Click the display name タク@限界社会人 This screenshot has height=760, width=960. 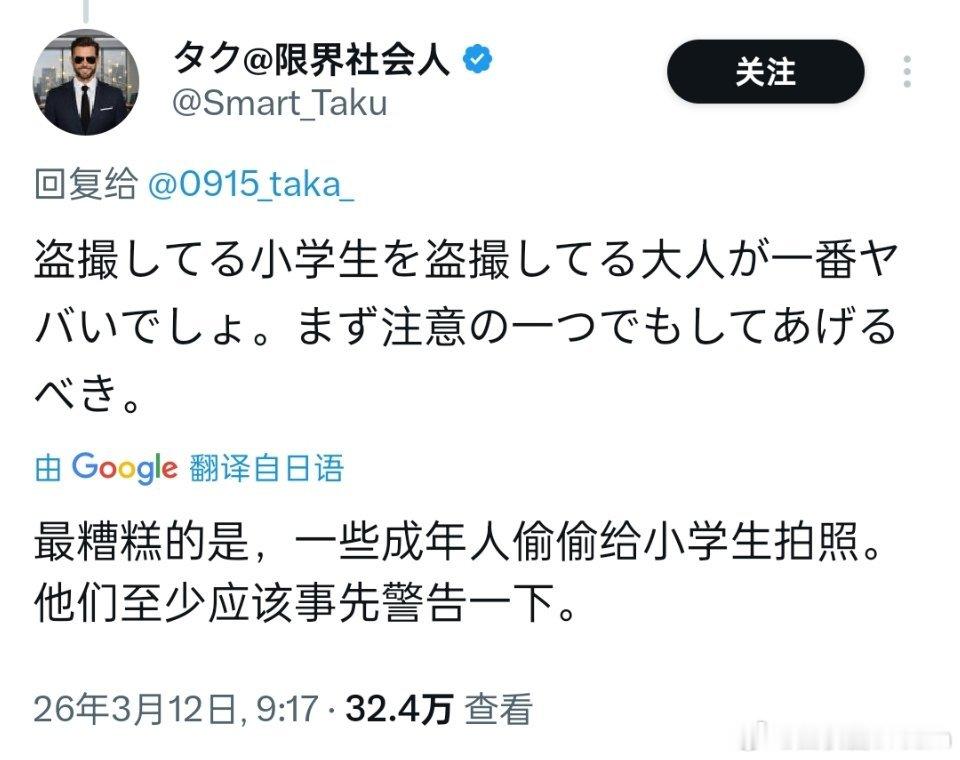tap(315, 58)
